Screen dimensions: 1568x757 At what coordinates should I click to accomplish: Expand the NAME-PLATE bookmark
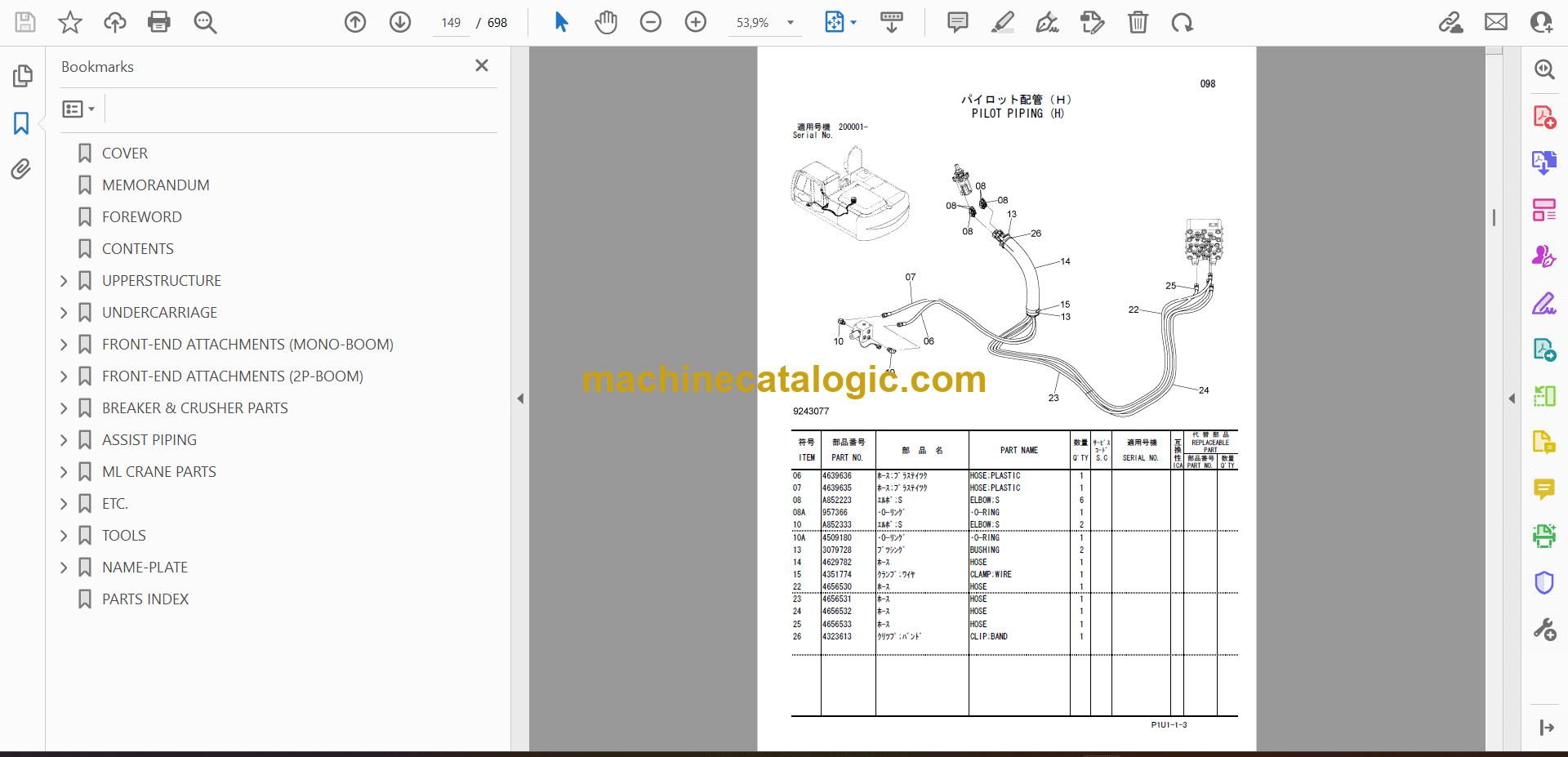(x=64, y=568)
